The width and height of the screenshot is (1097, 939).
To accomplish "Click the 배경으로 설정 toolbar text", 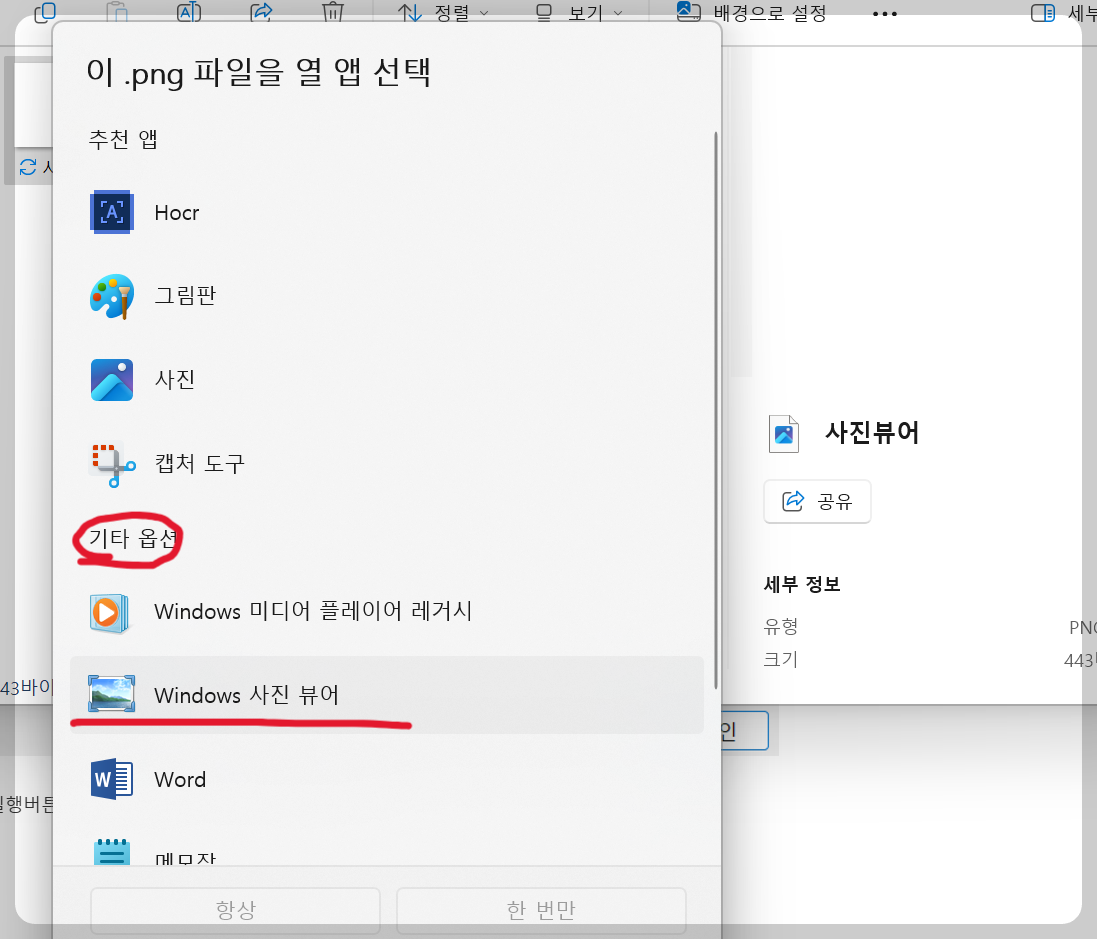I will point(770,13).
